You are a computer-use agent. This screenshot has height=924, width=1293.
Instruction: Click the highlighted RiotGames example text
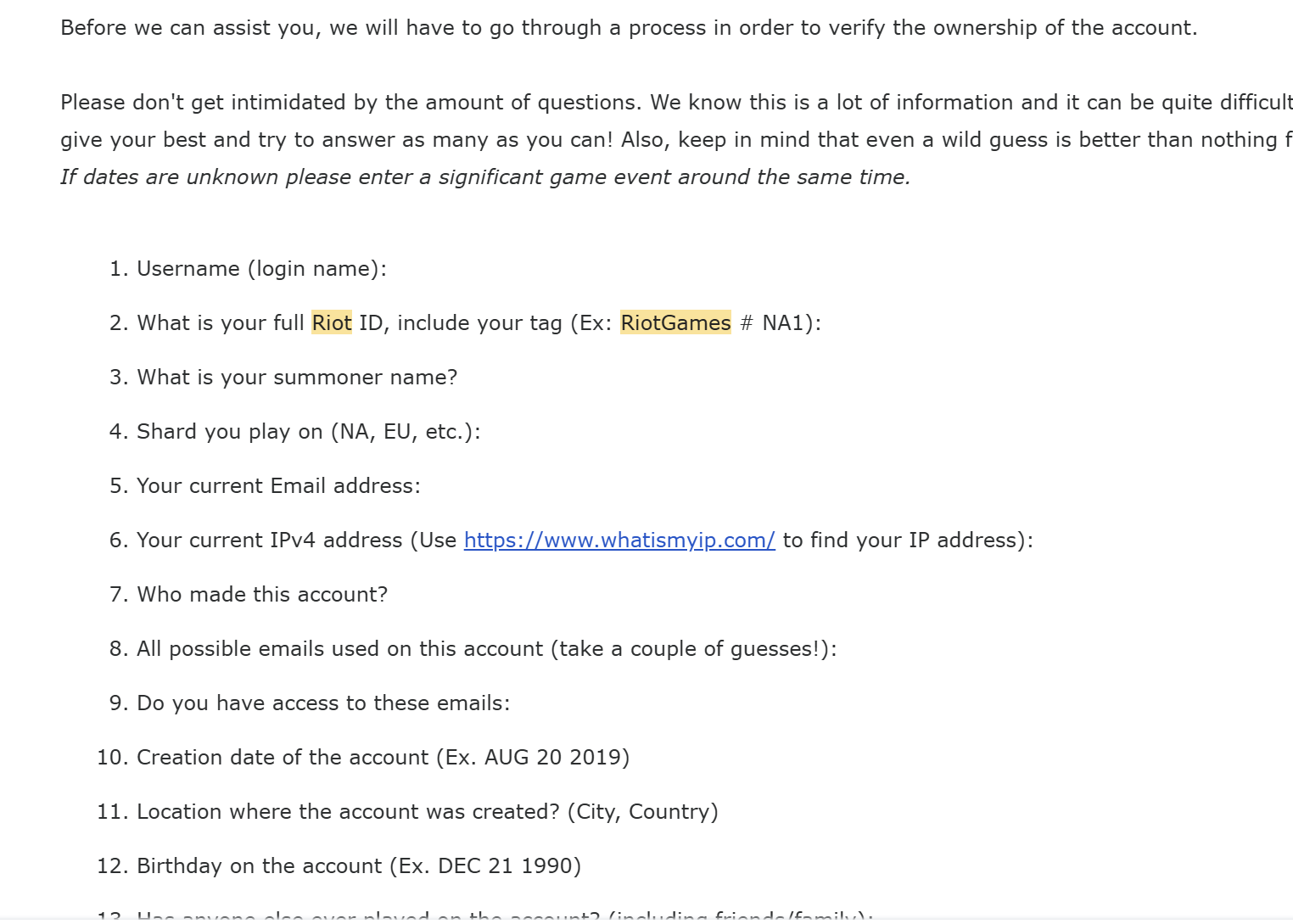coord(675,323)
